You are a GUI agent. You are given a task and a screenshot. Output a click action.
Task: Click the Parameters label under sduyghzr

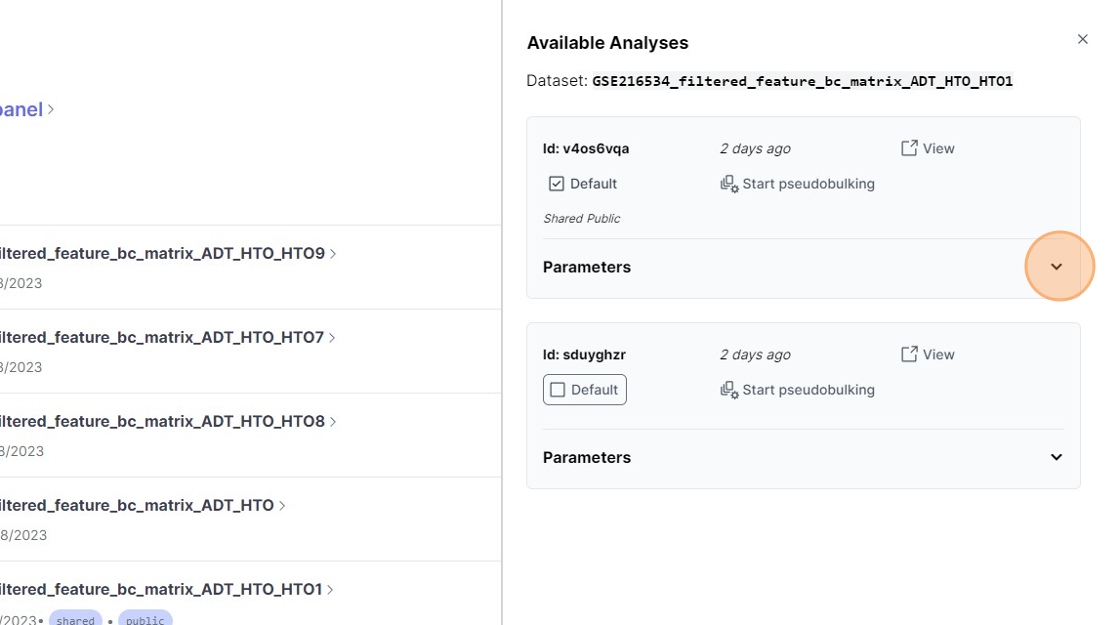point(587,457)
